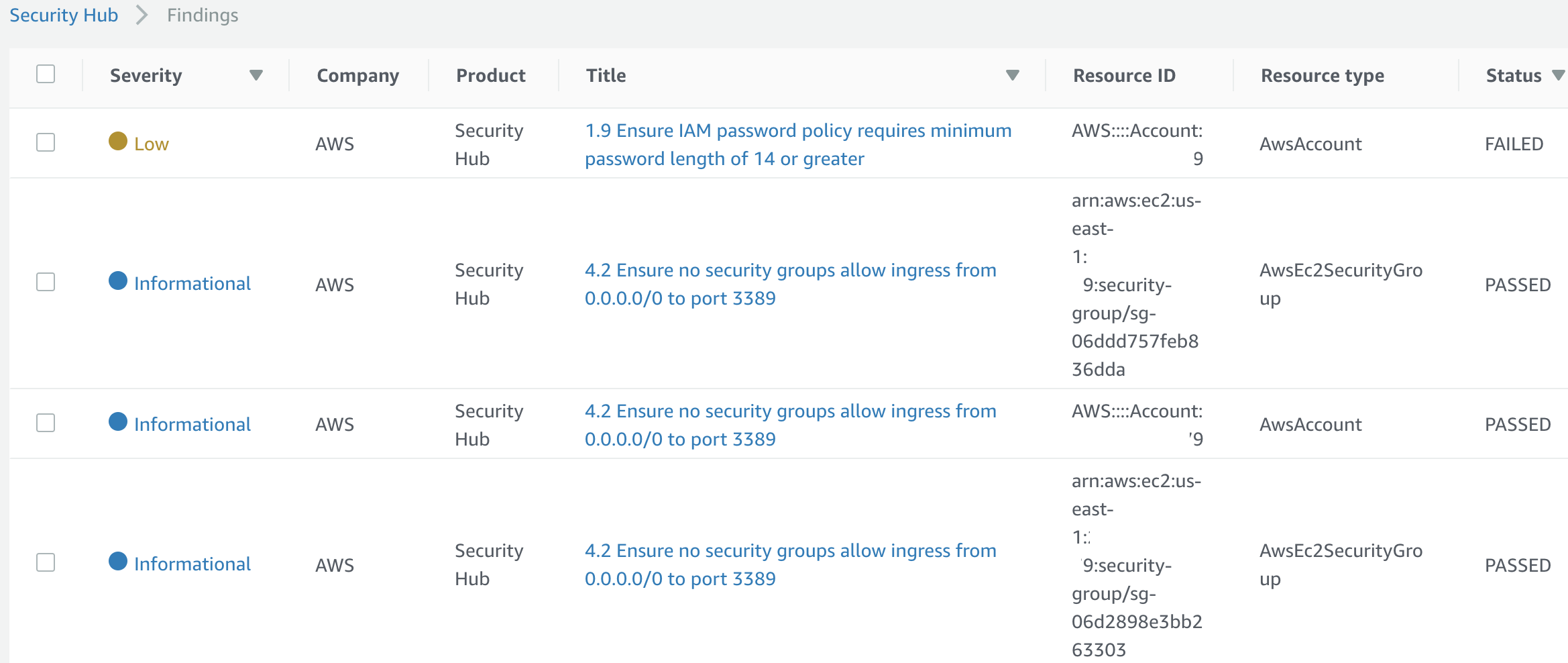Open the Status column dropdown arrow
The height and width of the screenshot is (663, 1568).
(1559, 75)
